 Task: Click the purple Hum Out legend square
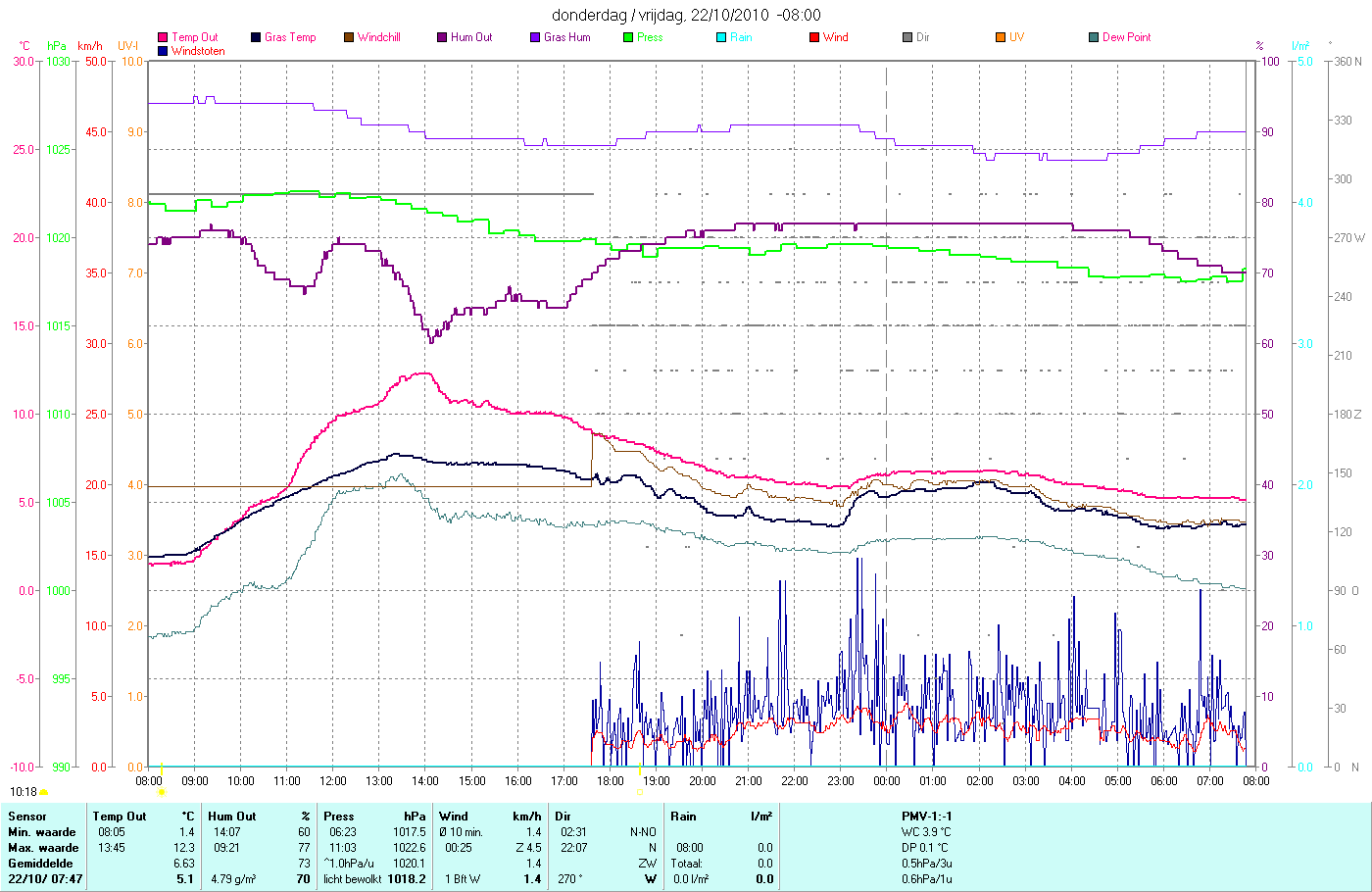[x=442, y=37]
